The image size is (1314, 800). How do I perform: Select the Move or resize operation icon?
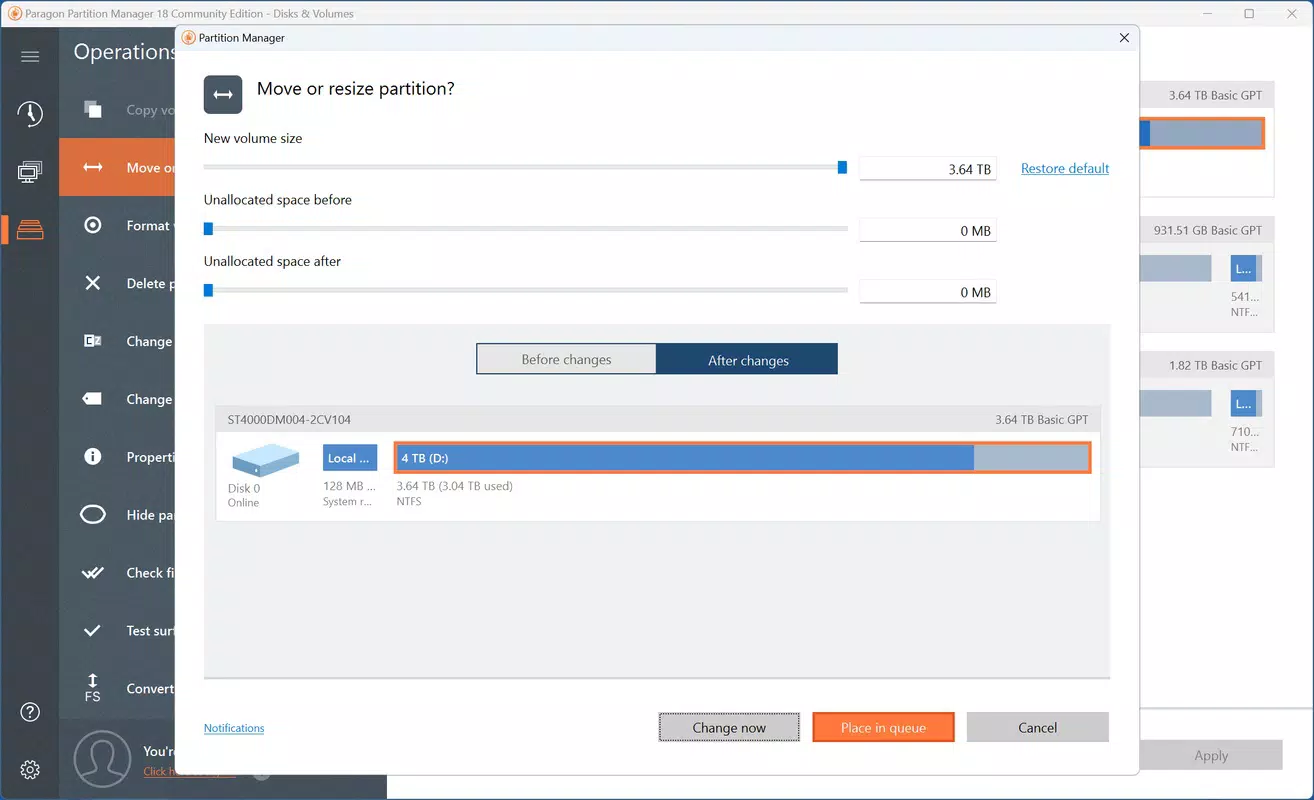pyautogui.click(x=93, y=167)
